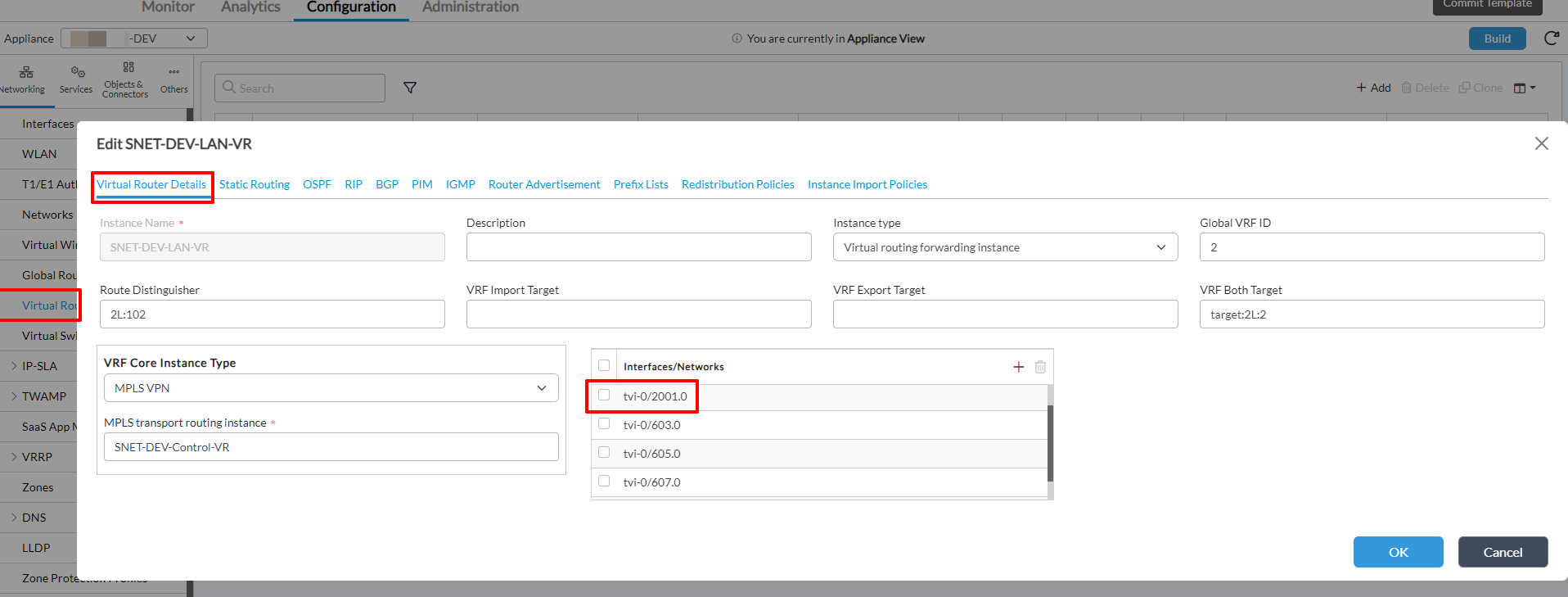
Task: Expand the VRRP tree item
Action: 14,457
